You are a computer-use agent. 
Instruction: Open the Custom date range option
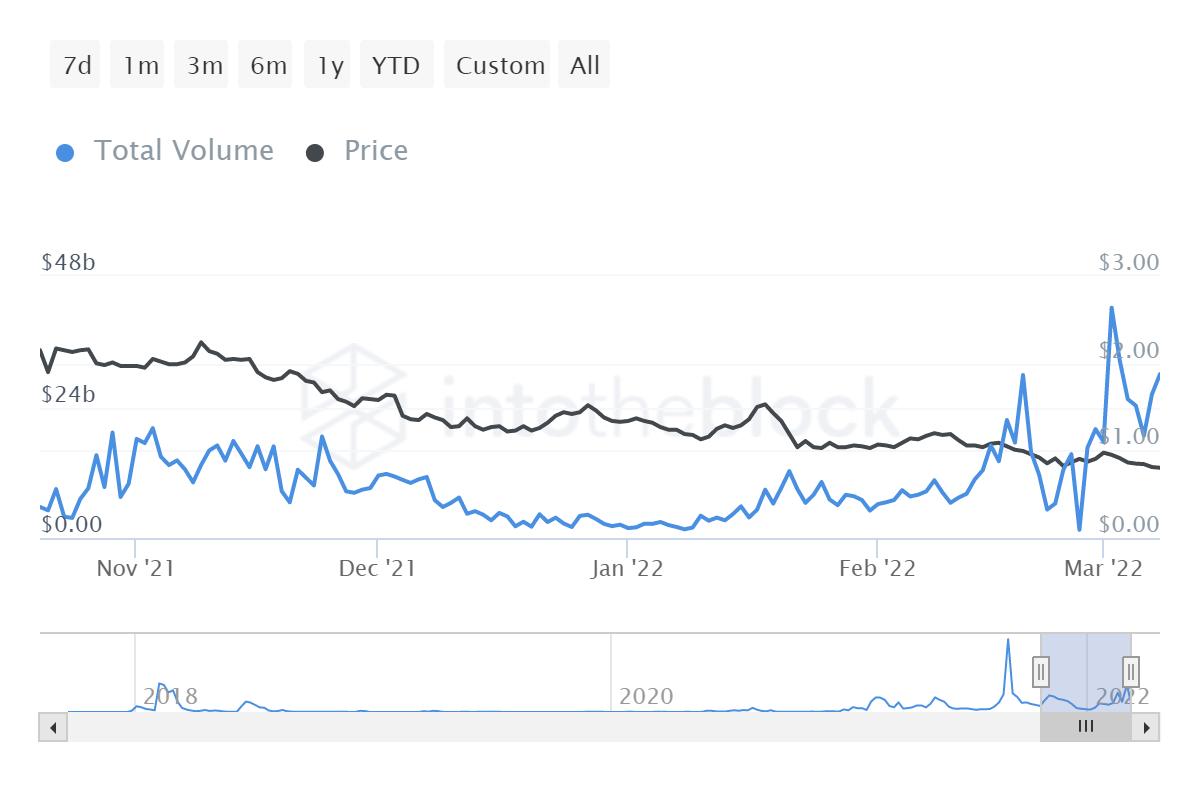pos(497,64)
